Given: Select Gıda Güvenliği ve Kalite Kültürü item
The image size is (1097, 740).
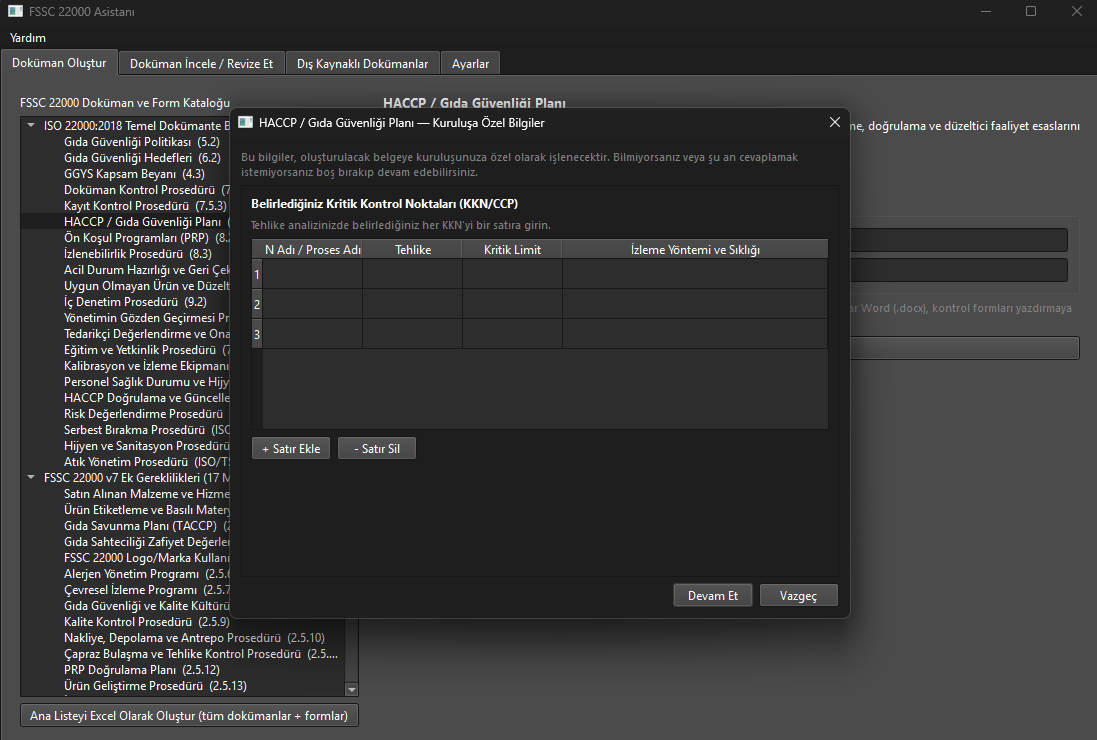Looking at the screenshot, I should 147,606.
